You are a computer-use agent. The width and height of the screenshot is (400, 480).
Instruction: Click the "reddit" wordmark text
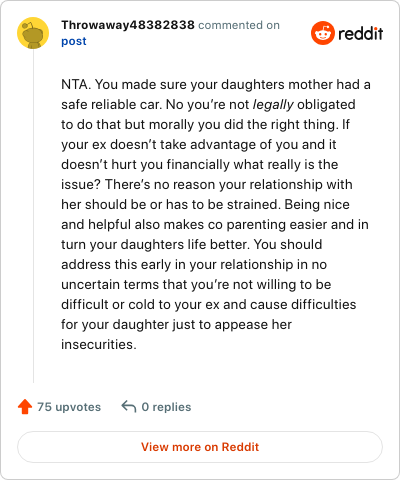pyautogui.click(x=361, y=33)
